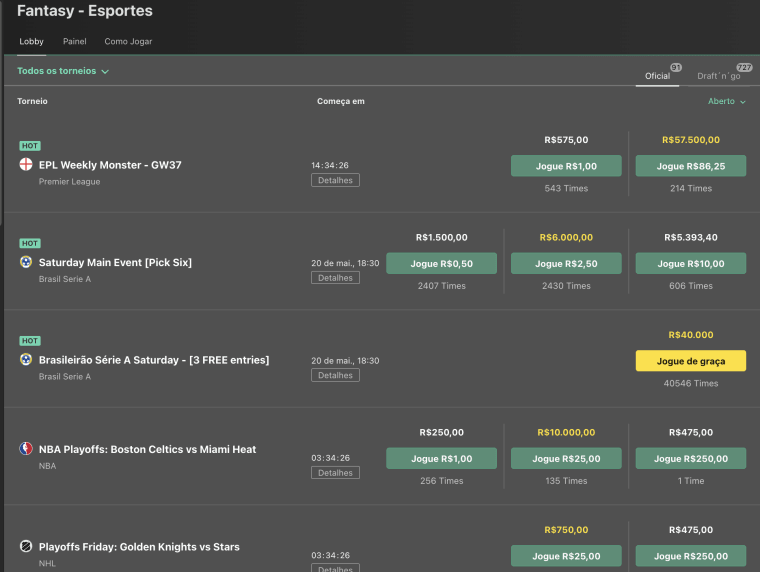Click the HOT badge above EPL Weekly Monster

[30, 145]
